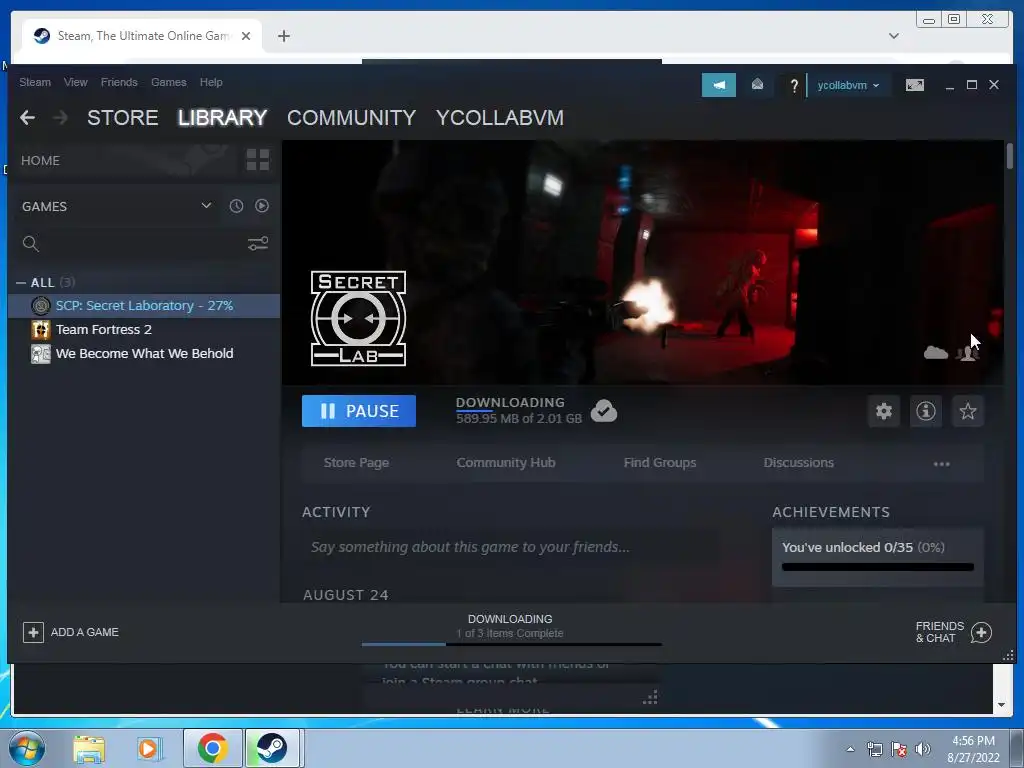Click the SCP Secret Laboratory game icon
Image resolution: width=1024 pixels, height=768 pixels.
click(x=40, y=306)
